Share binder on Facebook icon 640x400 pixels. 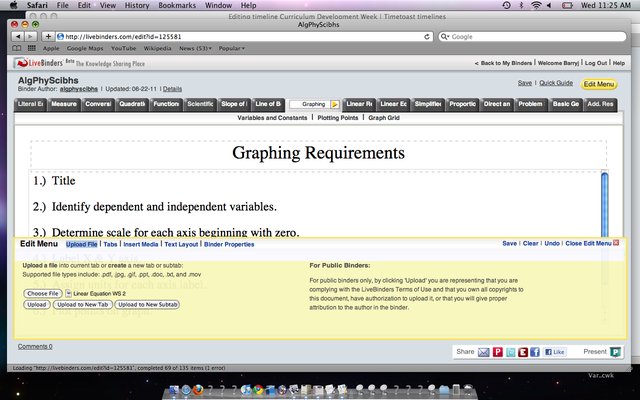click(535, 352)
